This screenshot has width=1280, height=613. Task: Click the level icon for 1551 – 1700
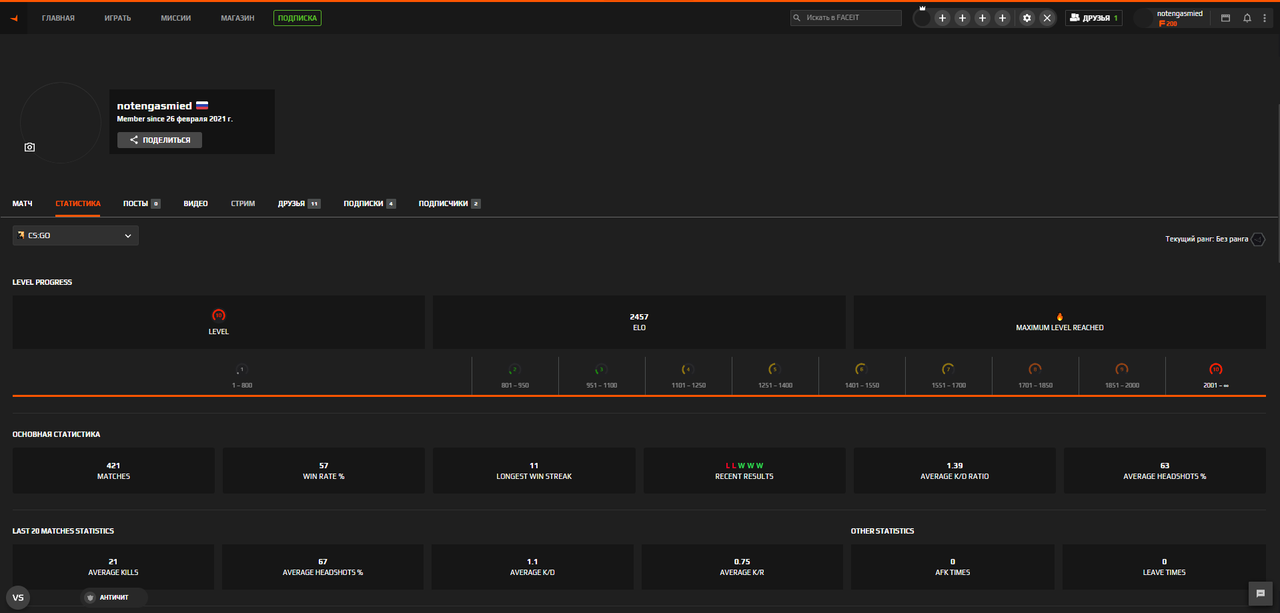click(948, 369)
